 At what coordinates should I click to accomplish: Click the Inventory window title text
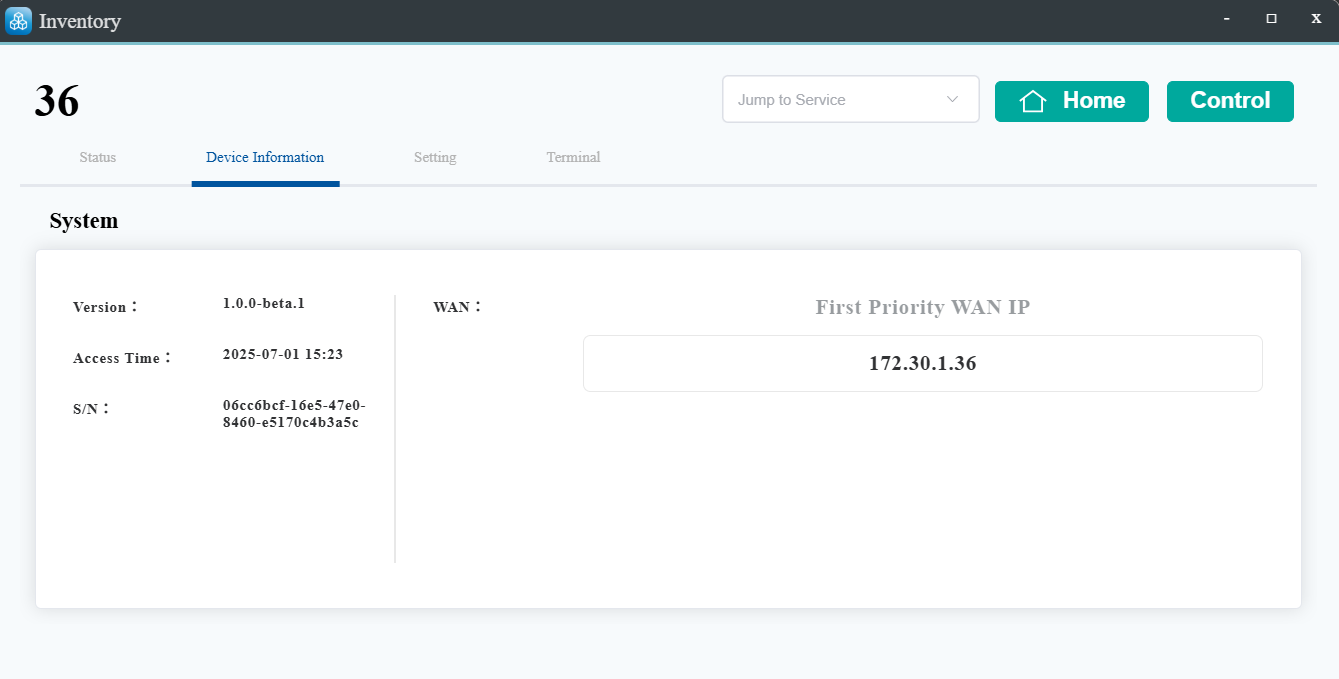tap(80, 21)
